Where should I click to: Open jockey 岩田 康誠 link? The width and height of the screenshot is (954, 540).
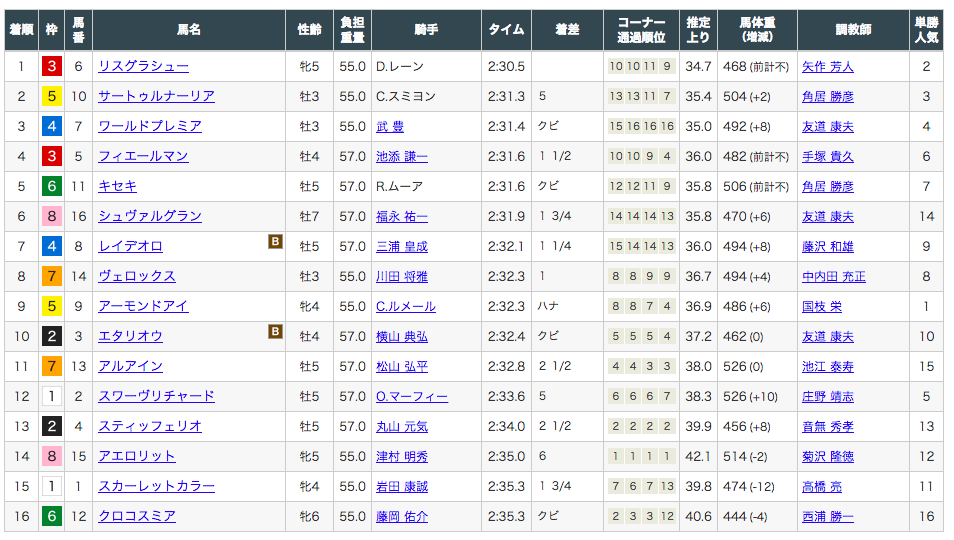click(402, 486)
